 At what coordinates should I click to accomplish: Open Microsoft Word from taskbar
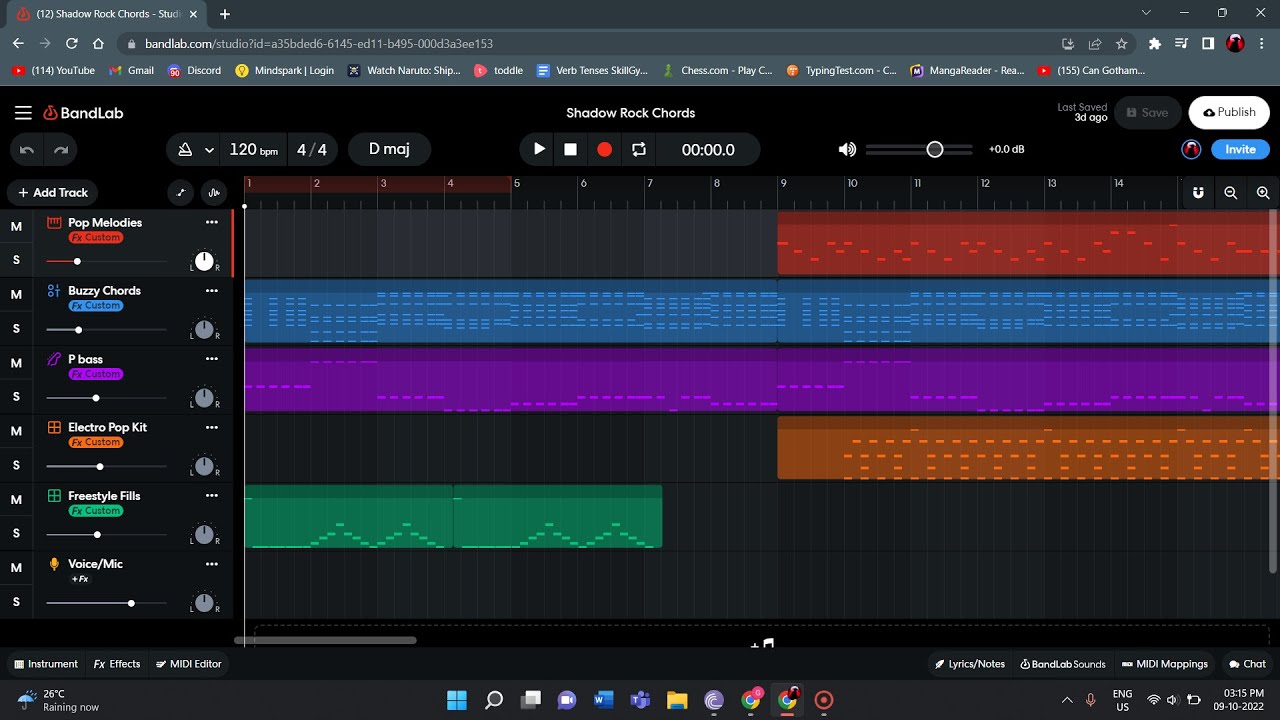click(x=603, y=699)
